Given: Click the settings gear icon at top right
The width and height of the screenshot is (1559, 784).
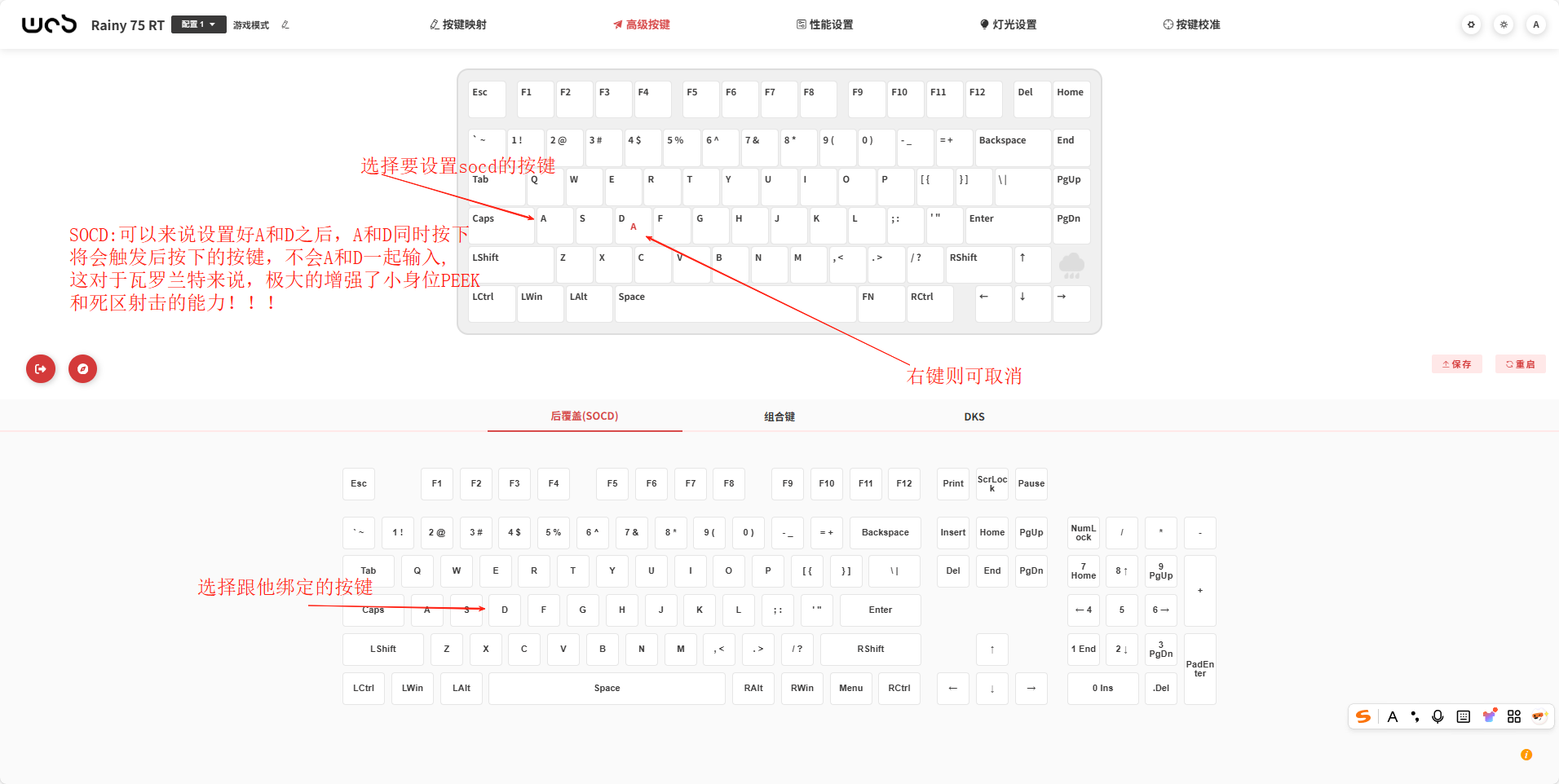Looking at the screenshot, I should (x=1471, y=24).
